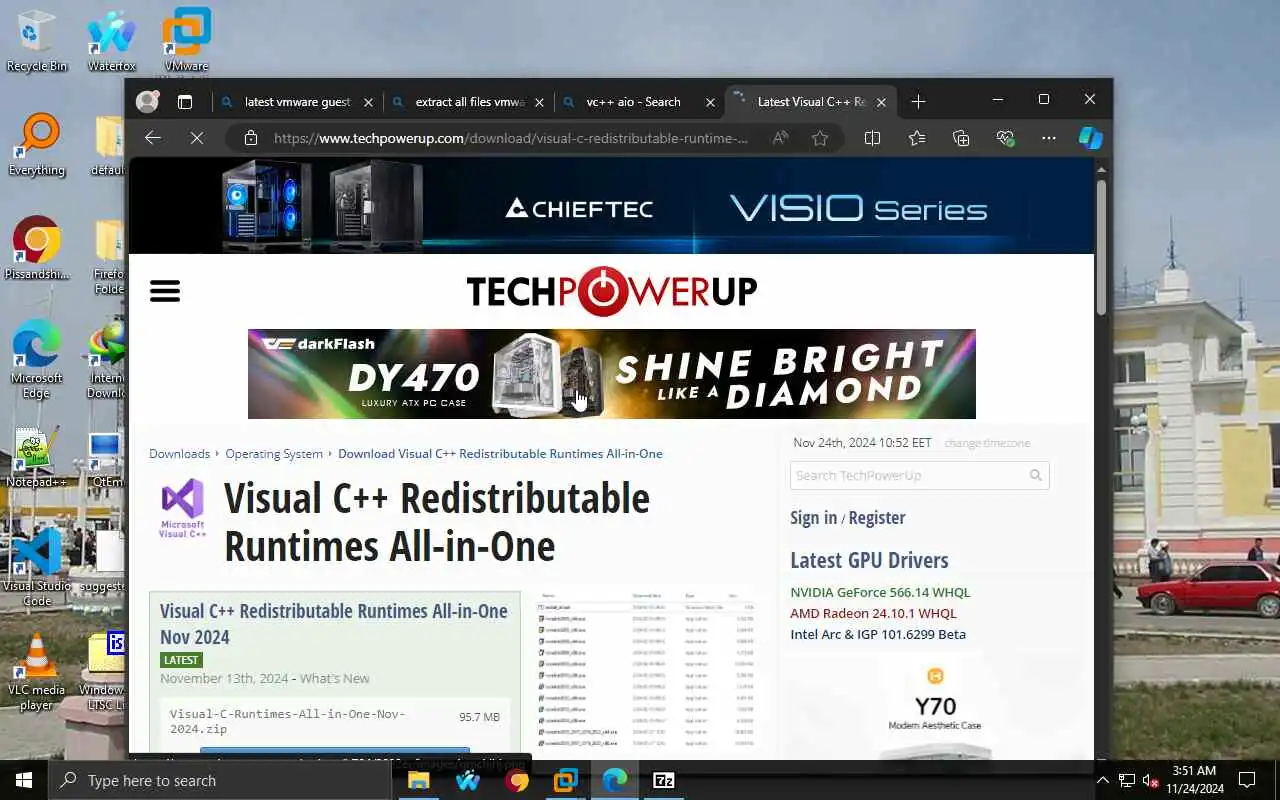Click the Windows 'Type here to search' box
The width and height of the screenshot is (1280, 800).
click(220, 780)
